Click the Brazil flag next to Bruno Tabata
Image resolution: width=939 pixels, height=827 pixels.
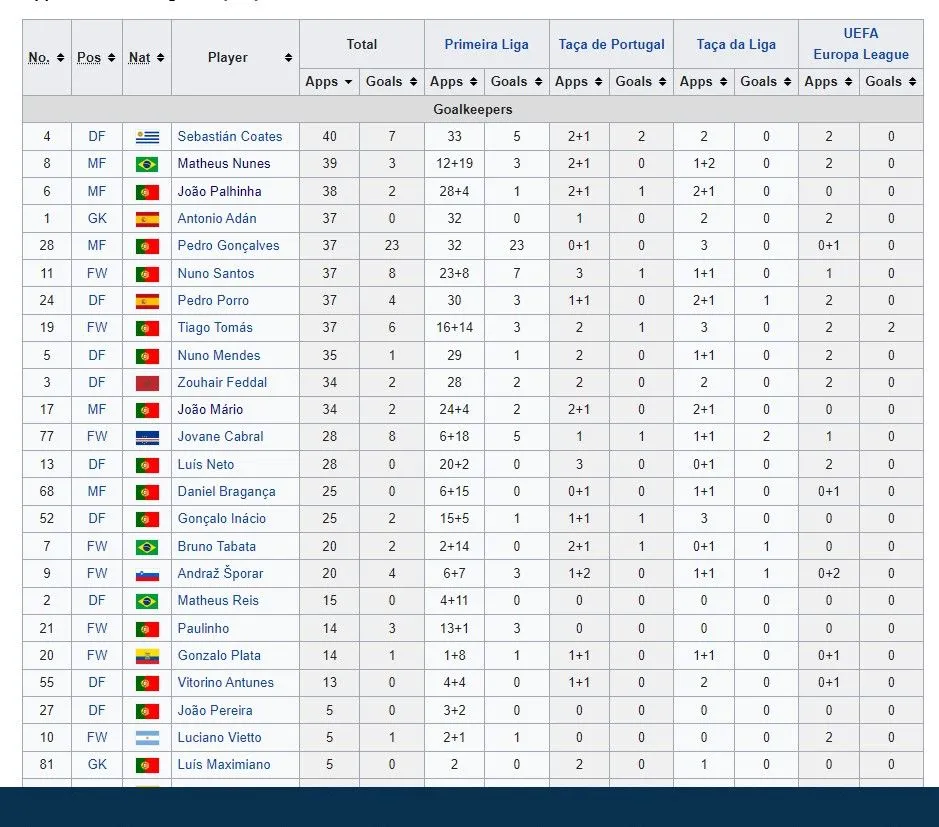point(147,547)
